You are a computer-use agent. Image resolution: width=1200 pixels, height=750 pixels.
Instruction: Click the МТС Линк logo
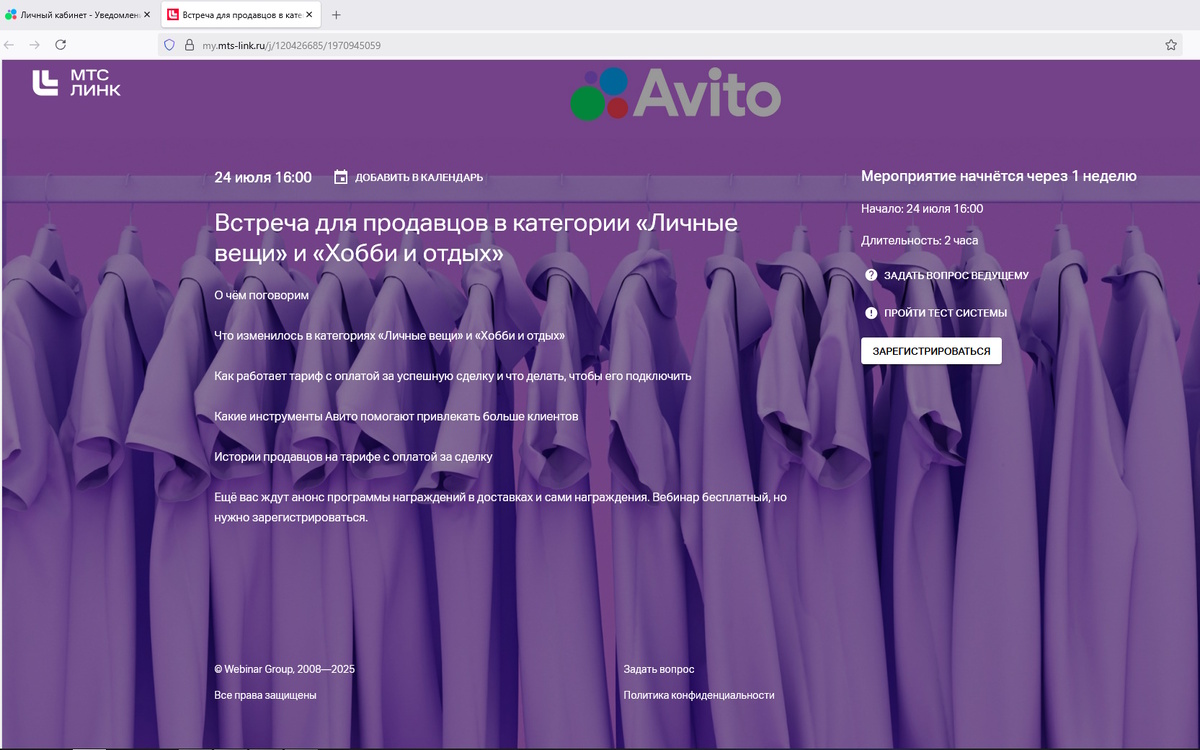[x=77, y=83]
